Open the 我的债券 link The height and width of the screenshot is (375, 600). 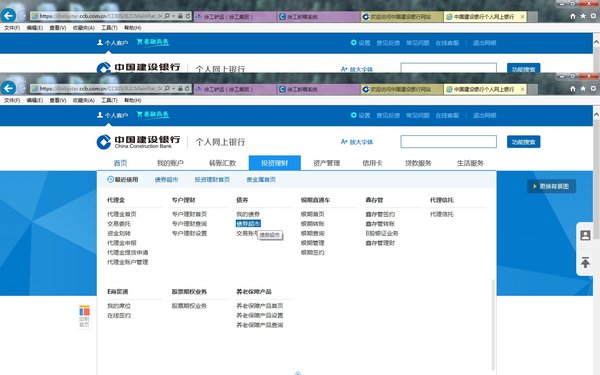248,214
